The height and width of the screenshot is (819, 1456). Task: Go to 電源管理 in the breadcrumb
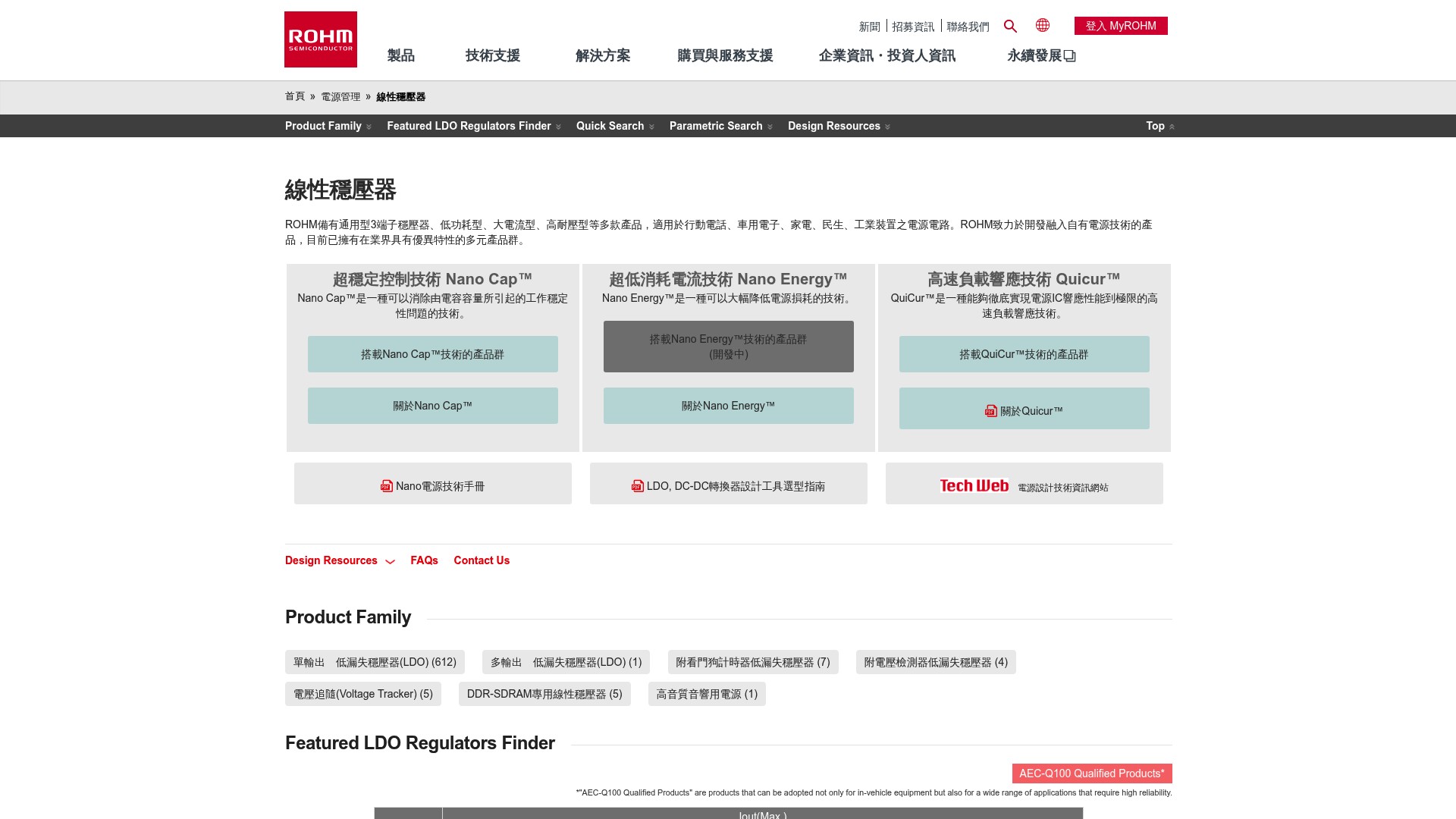point(340,97)
